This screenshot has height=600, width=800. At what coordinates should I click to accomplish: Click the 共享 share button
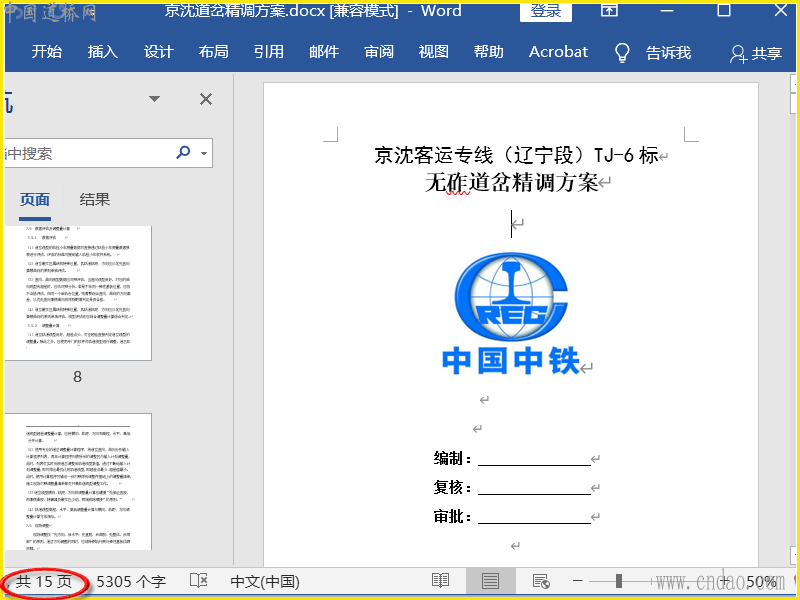(756, 53)
